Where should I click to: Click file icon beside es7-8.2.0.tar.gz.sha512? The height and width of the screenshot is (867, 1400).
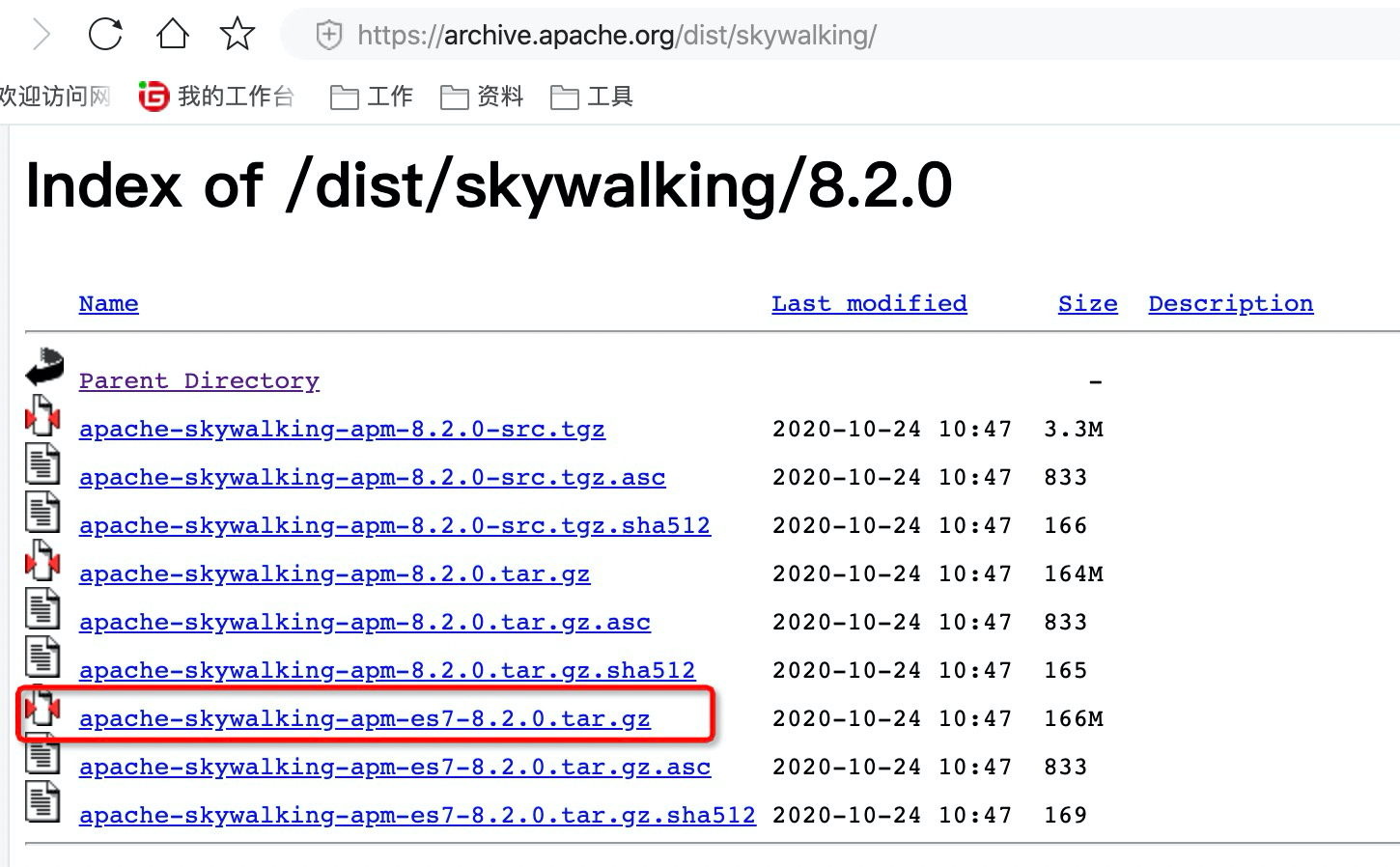[42, 801]
